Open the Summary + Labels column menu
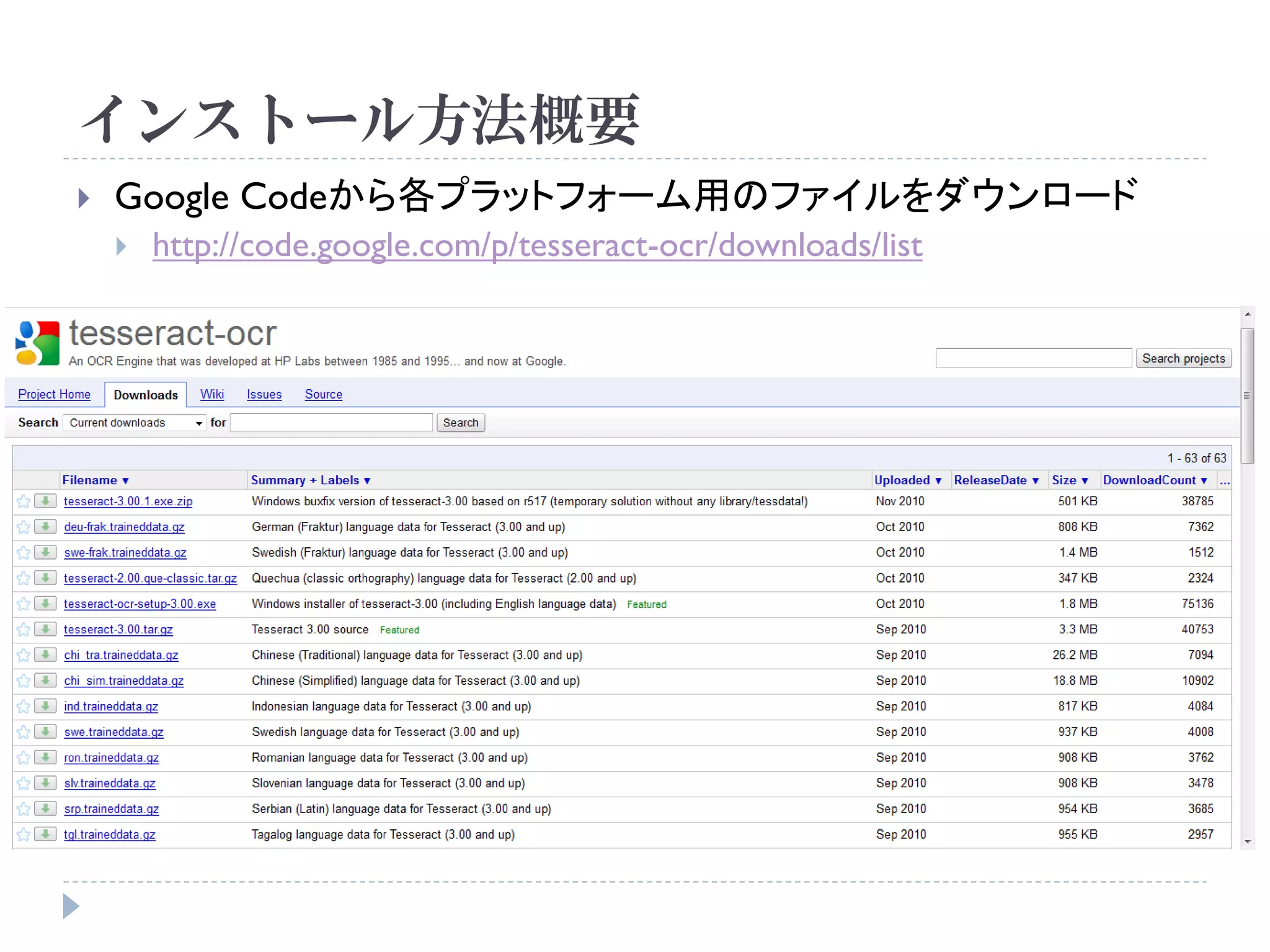Screen dimensions: 1270x952 [311, 480]
